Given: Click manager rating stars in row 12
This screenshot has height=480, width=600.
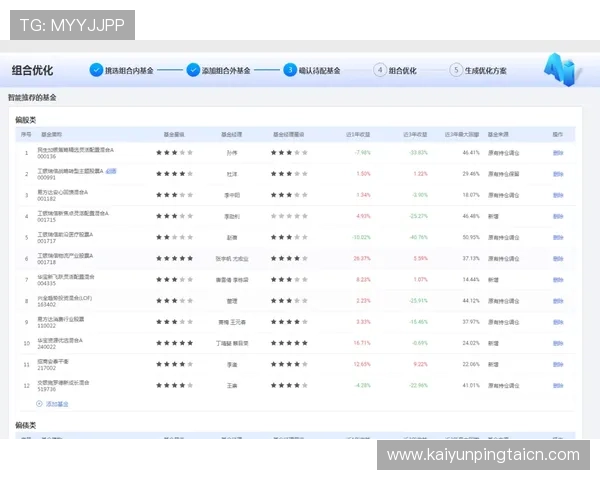Looking at the screenshot, I should 289,385.
